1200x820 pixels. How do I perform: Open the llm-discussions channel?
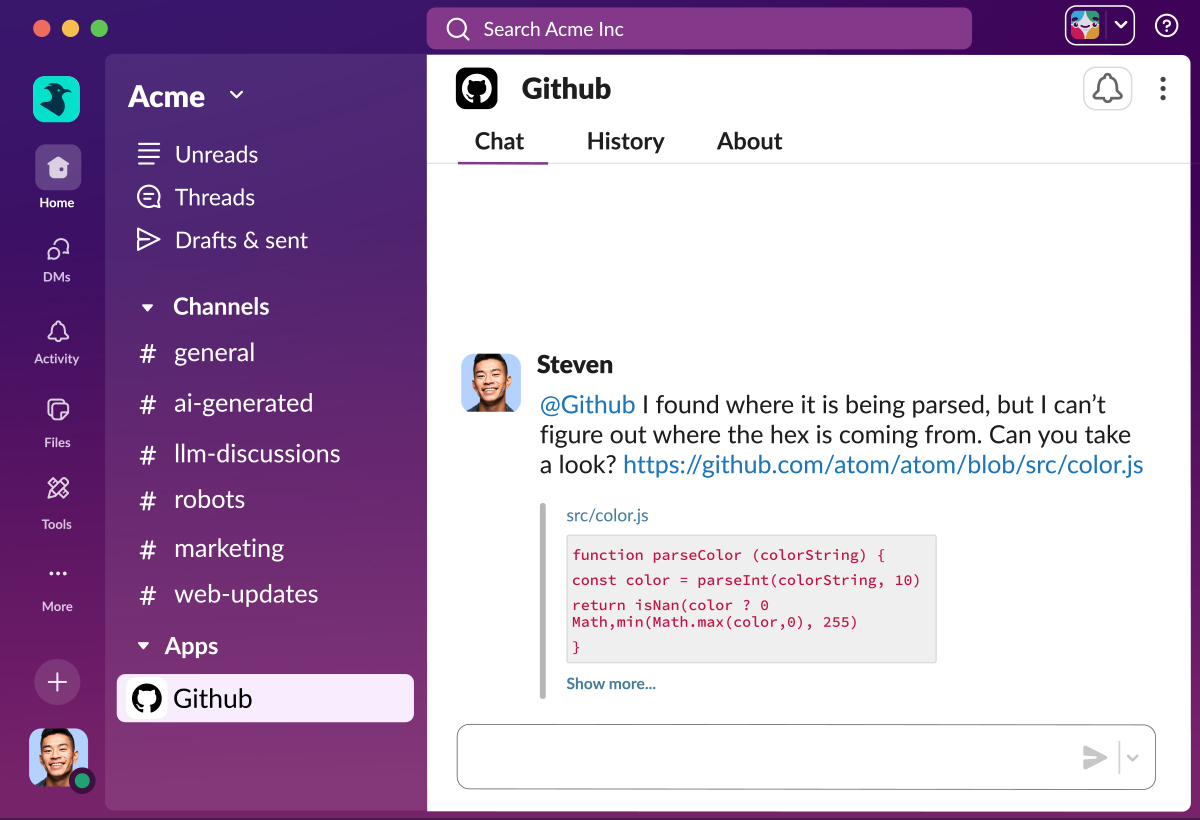[x=256, y=454]
